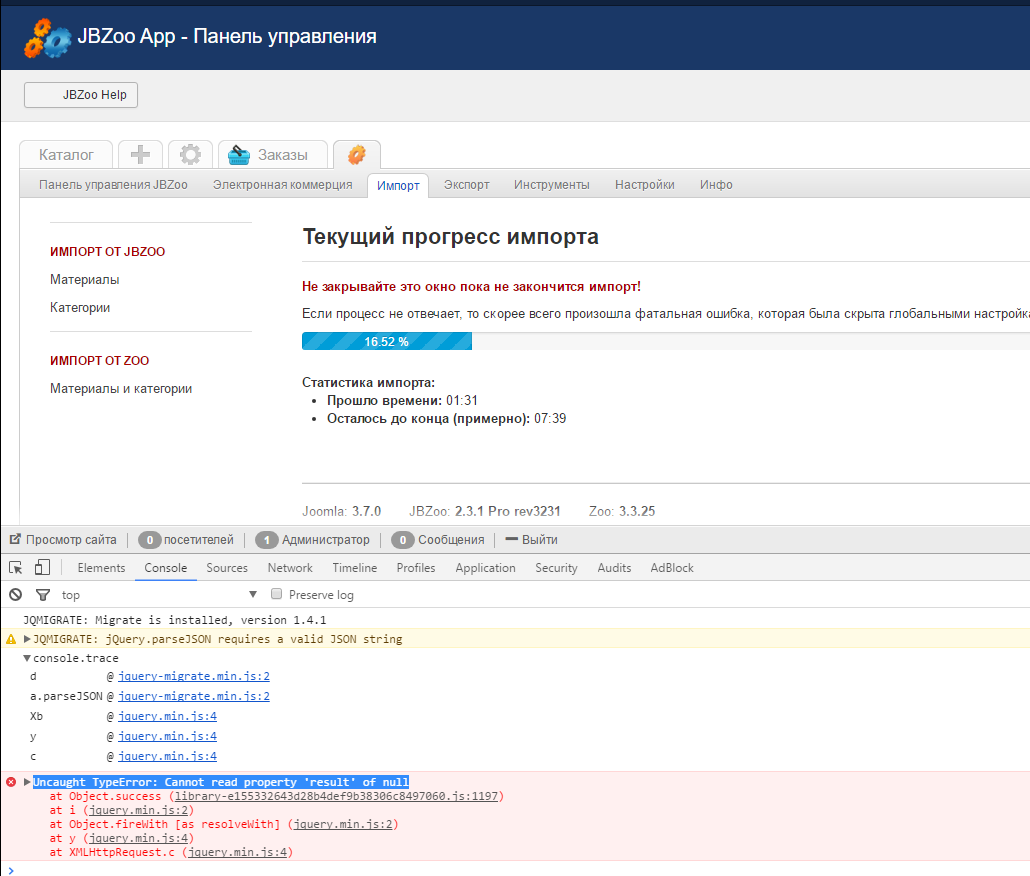
Task: Toggle the device toolbar icon
Action: click(x=42, y=568)
